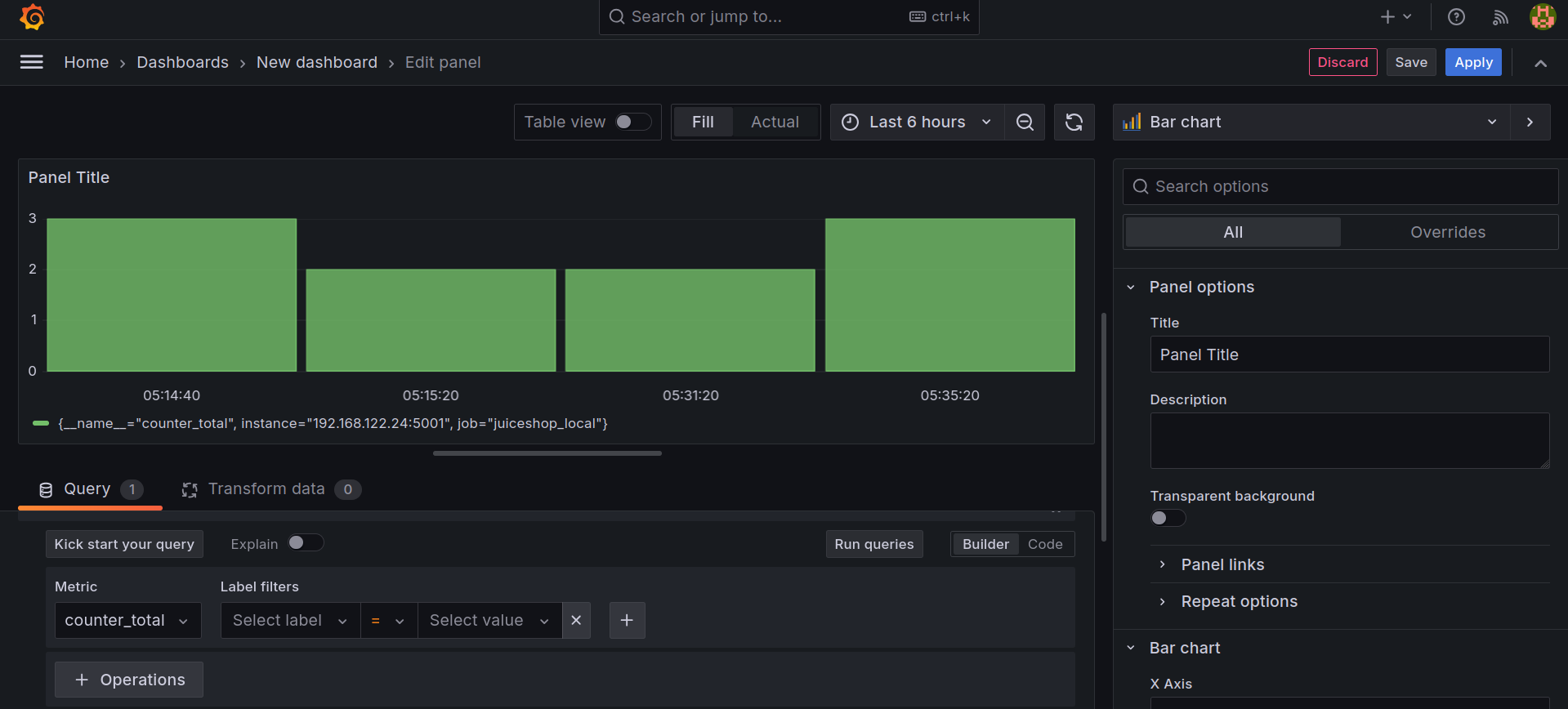This screenshot has height=709, width=1568.
Task: Open the help question mark menu
Action: click(1456, 16)
